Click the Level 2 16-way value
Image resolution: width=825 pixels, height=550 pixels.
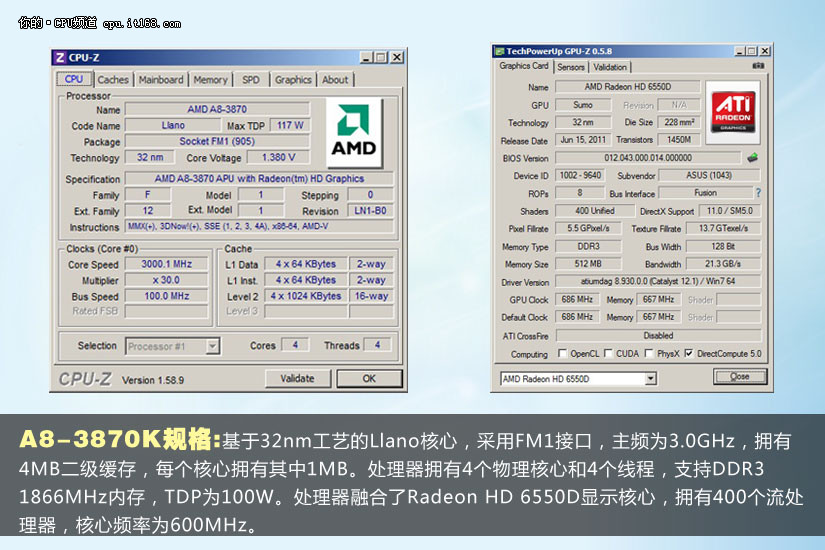(x=371, y=296)
